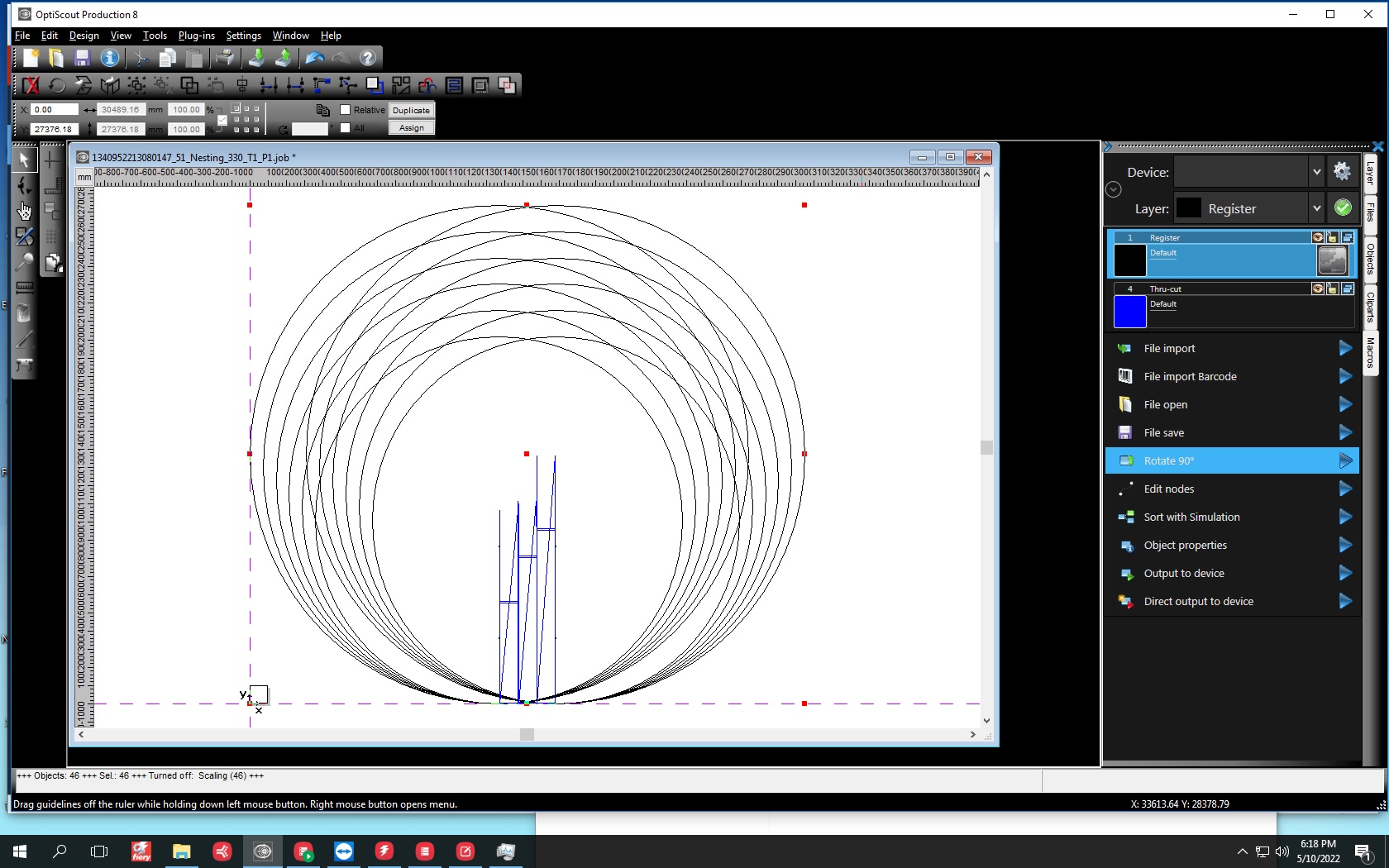Click the blue Job Info icon
Viewport: 1389px width, 868px height.
coord(109,58)
